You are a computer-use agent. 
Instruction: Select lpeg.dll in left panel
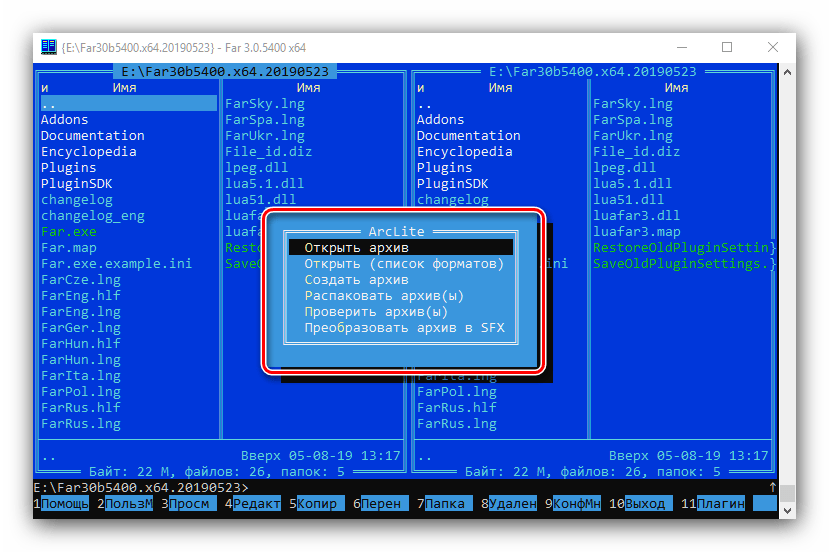coord(256,168)
